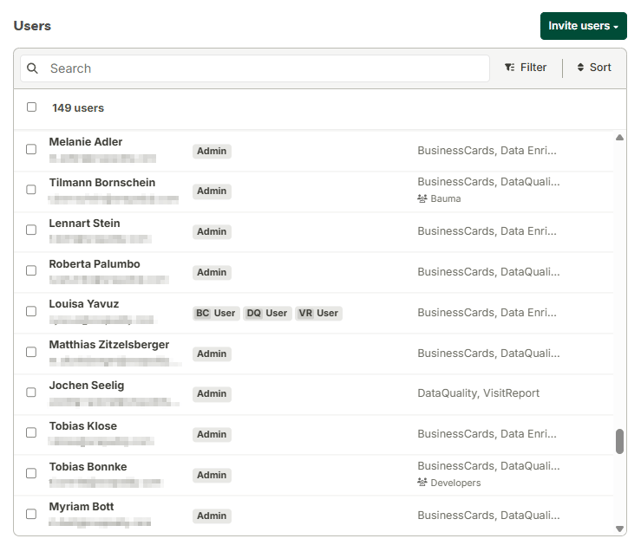The image size is (641, 545).
Task: Click the Developers group label
Action: (455, 483)
